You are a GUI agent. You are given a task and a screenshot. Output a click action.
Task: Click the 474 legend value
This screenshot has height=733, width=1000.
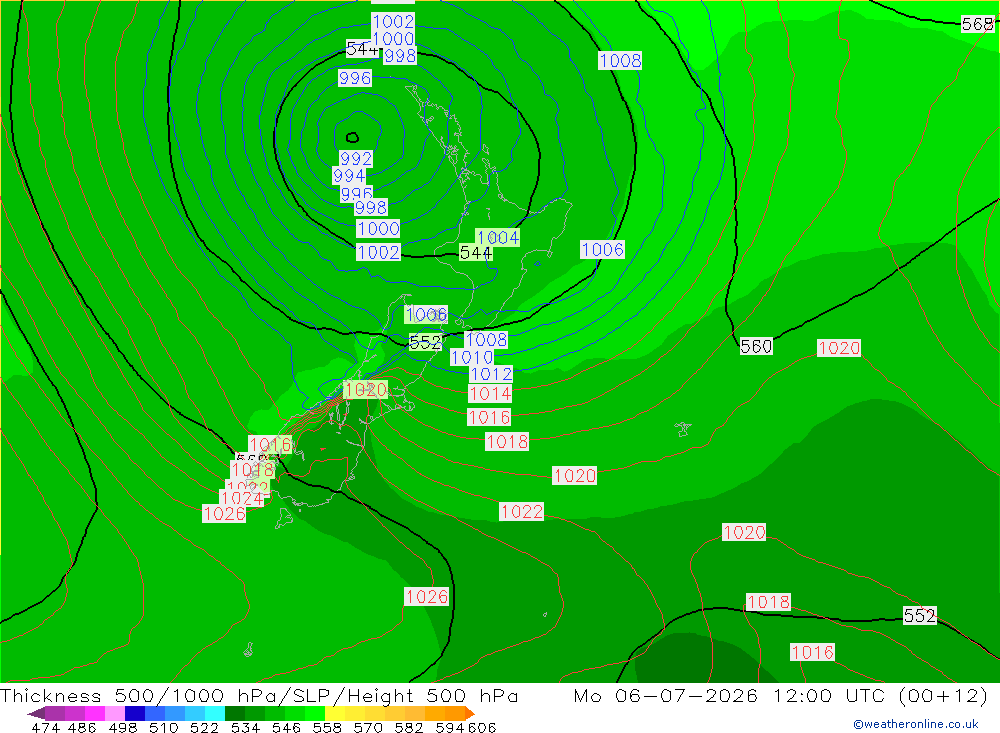tap(45, 728)
